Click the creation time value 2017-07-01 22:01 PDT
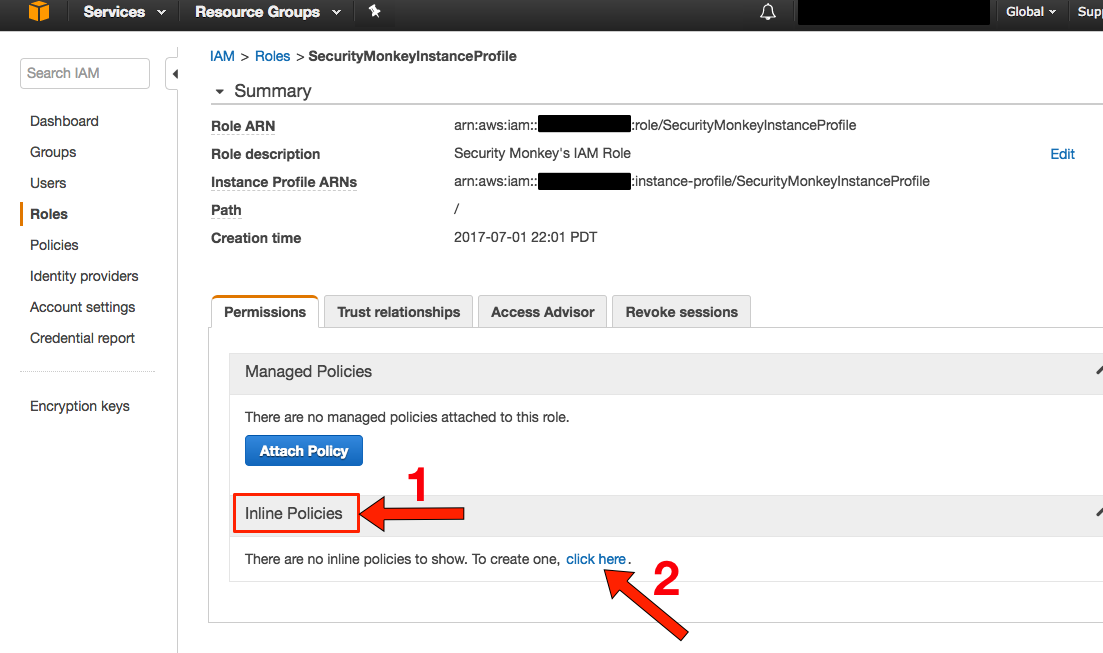 tap(525, 237)
